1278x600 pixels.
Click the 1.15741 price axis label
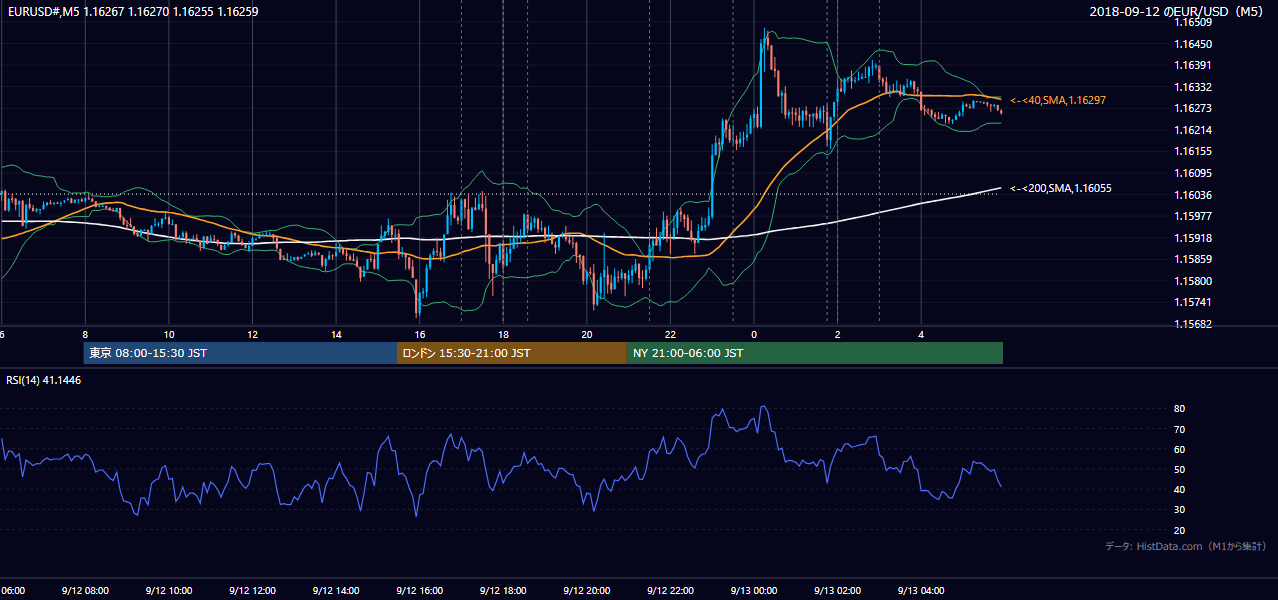tap(1193, 302)
